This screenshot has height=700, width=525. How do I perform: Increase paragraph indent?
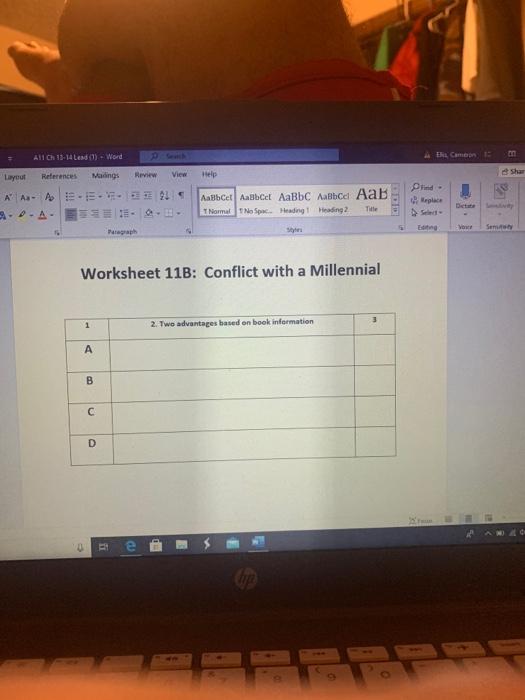point(148,196)
